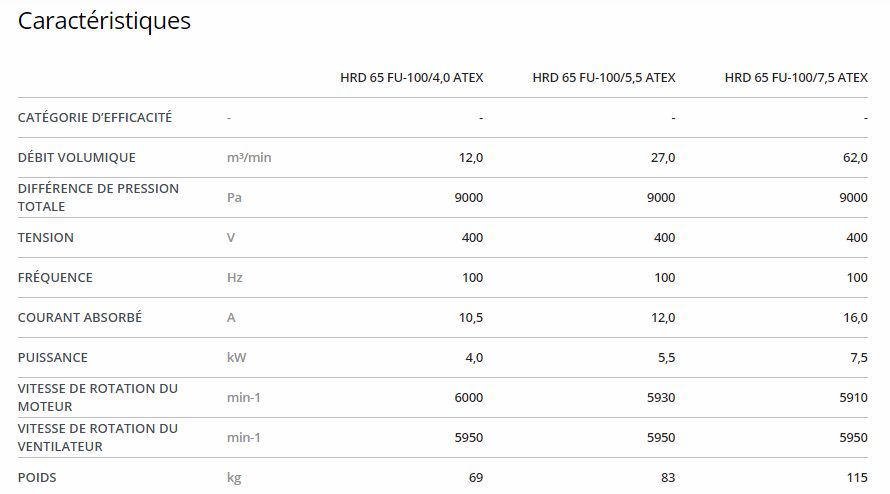
Task: Click the Débit volumique row label
Action: pyautogui.click(x=77, y=157)
